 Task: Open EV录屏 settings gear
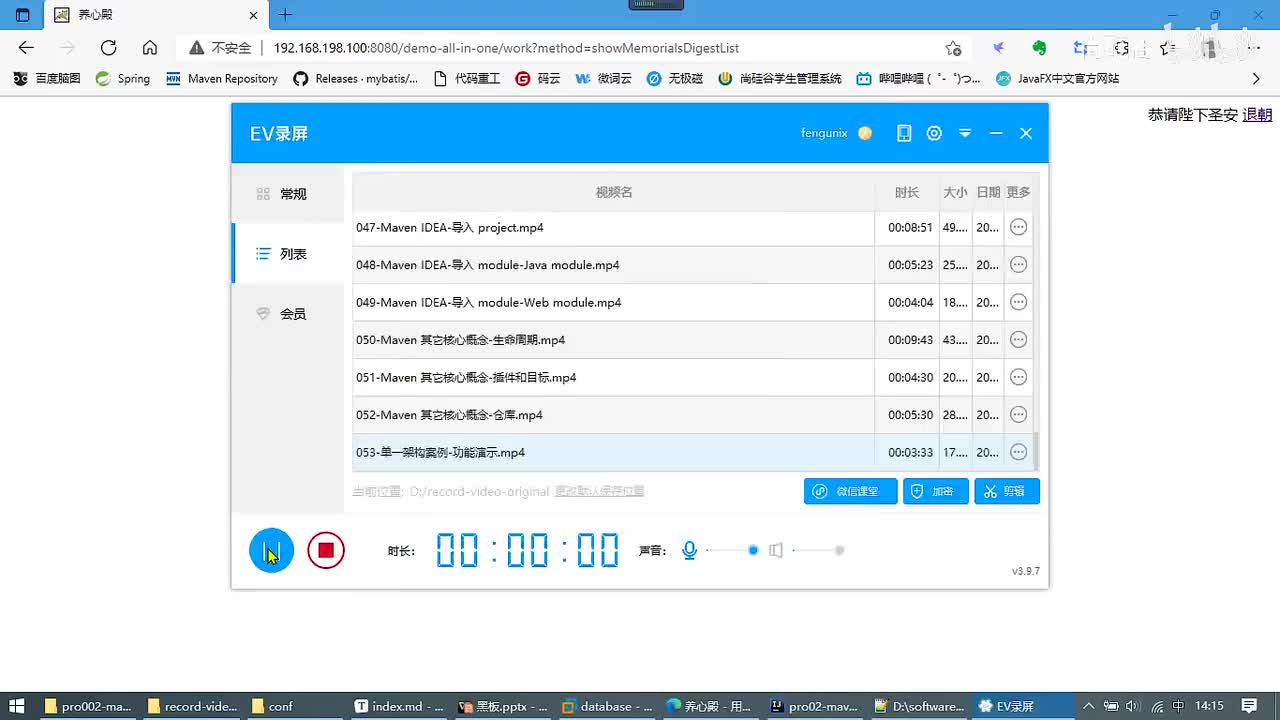(x=934, y=133)
